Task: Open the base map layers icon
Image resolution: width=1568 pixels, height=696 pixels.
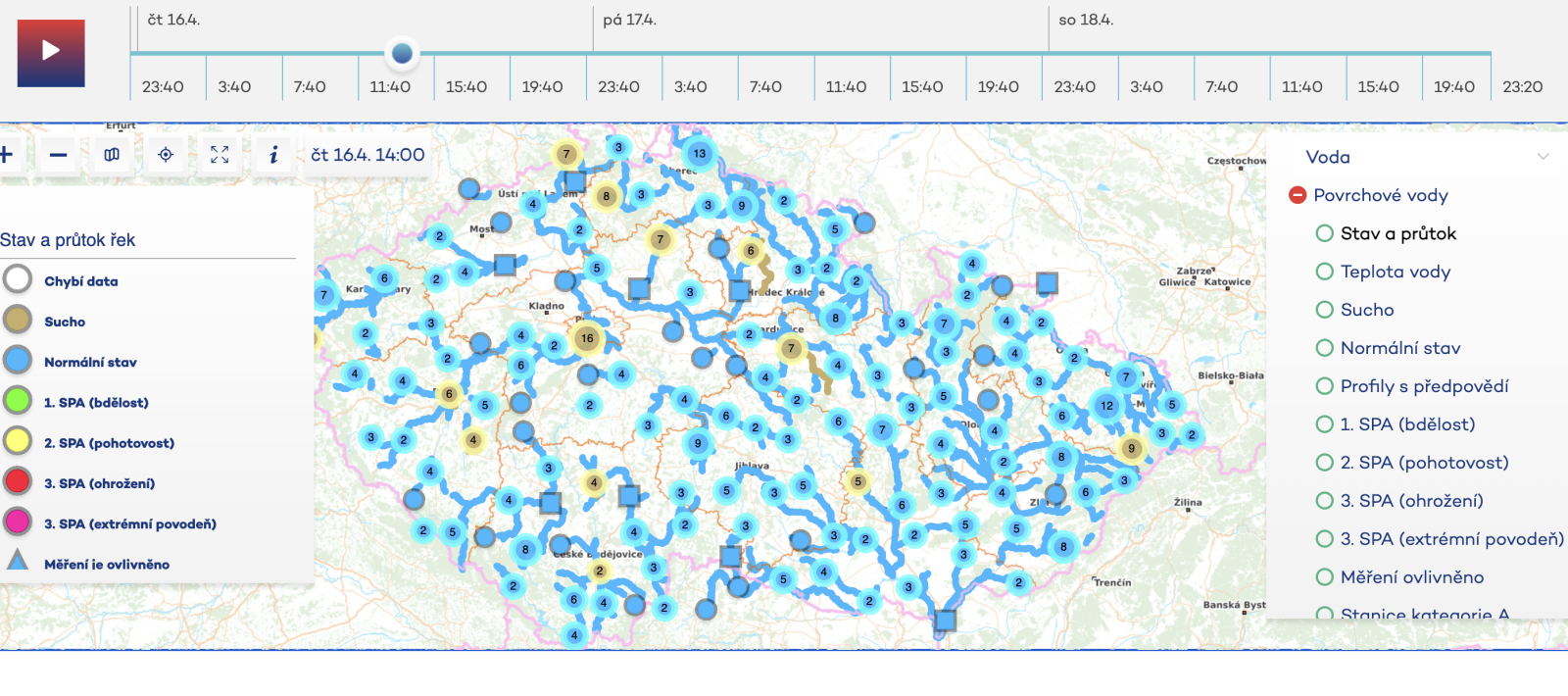Action: 112,155
